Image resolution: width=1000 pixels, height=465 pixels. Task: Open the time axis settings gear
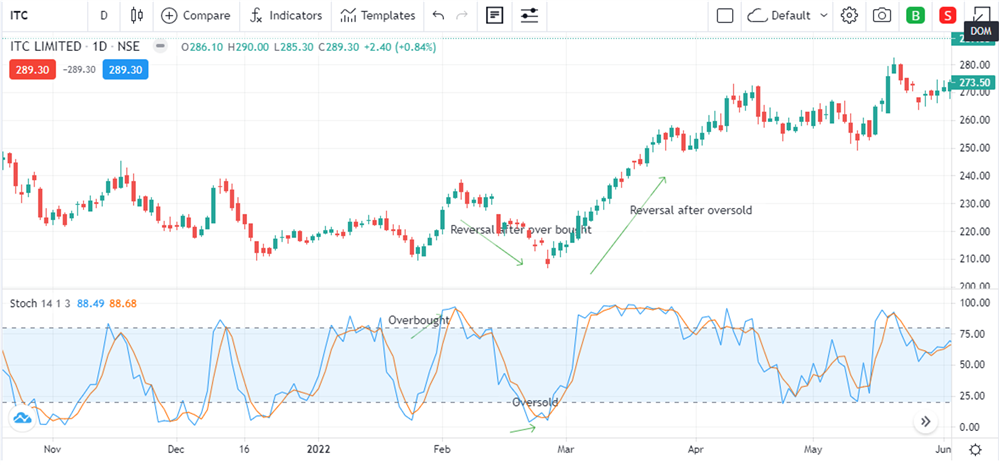pos(975,449)
